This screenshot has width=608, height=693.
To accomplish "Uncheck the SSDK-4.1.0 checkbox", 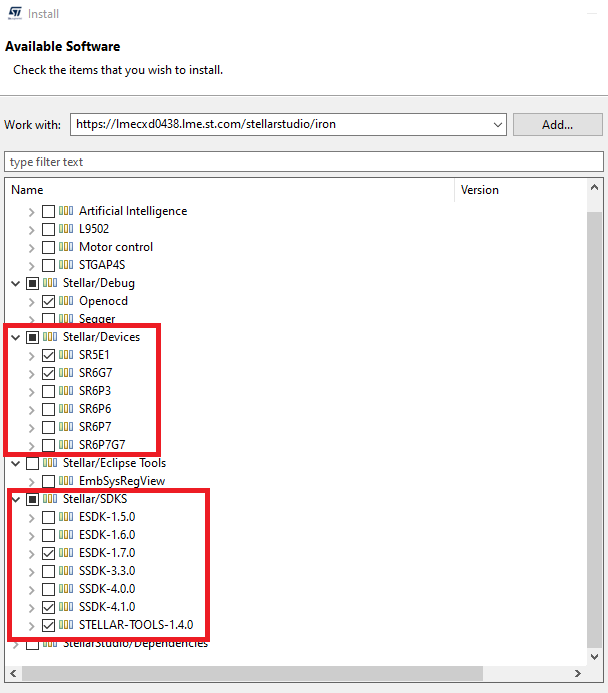I will coord(48,607).
